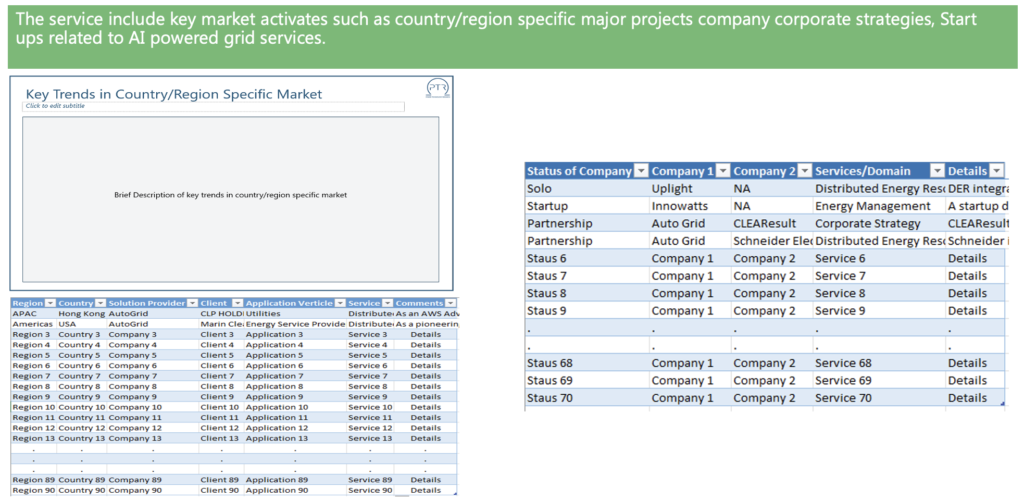Expand the Application Verticle filter dropdown
Viewport: 1024px width, 501px height.
pyautogui.click(x=339, y=303)
